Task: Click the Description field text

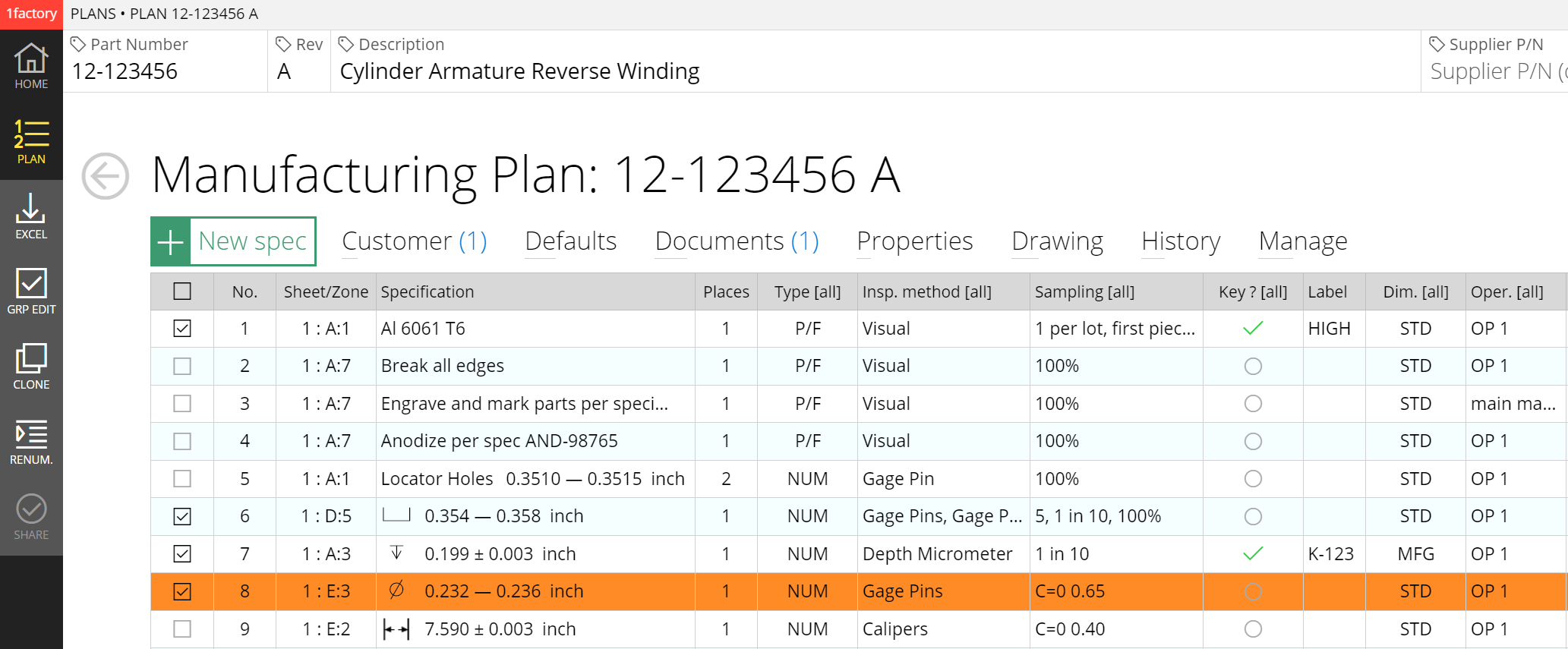Action: pos(519,71)
